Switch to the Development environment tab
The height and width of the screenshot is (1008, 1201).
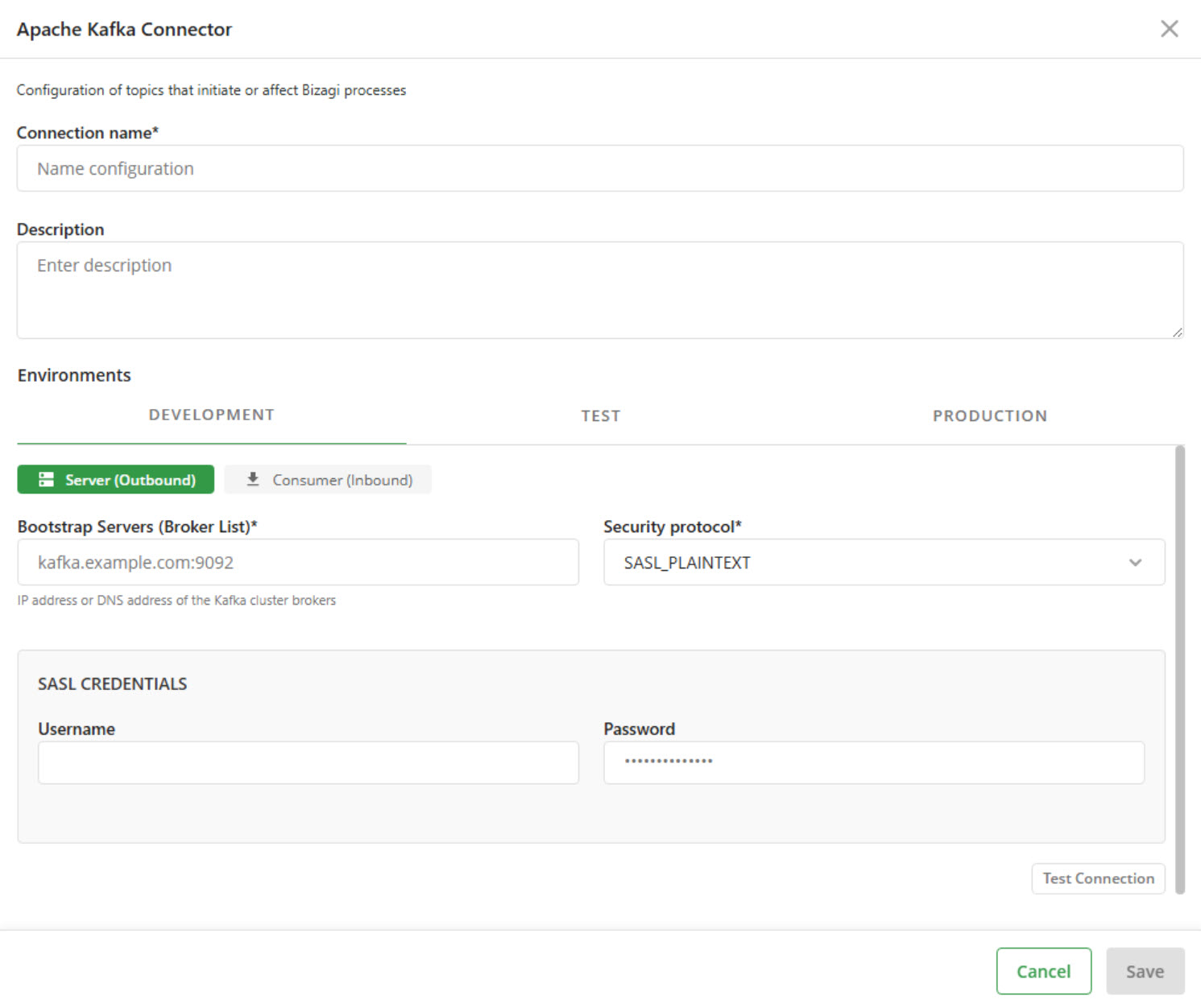(212, 415)
